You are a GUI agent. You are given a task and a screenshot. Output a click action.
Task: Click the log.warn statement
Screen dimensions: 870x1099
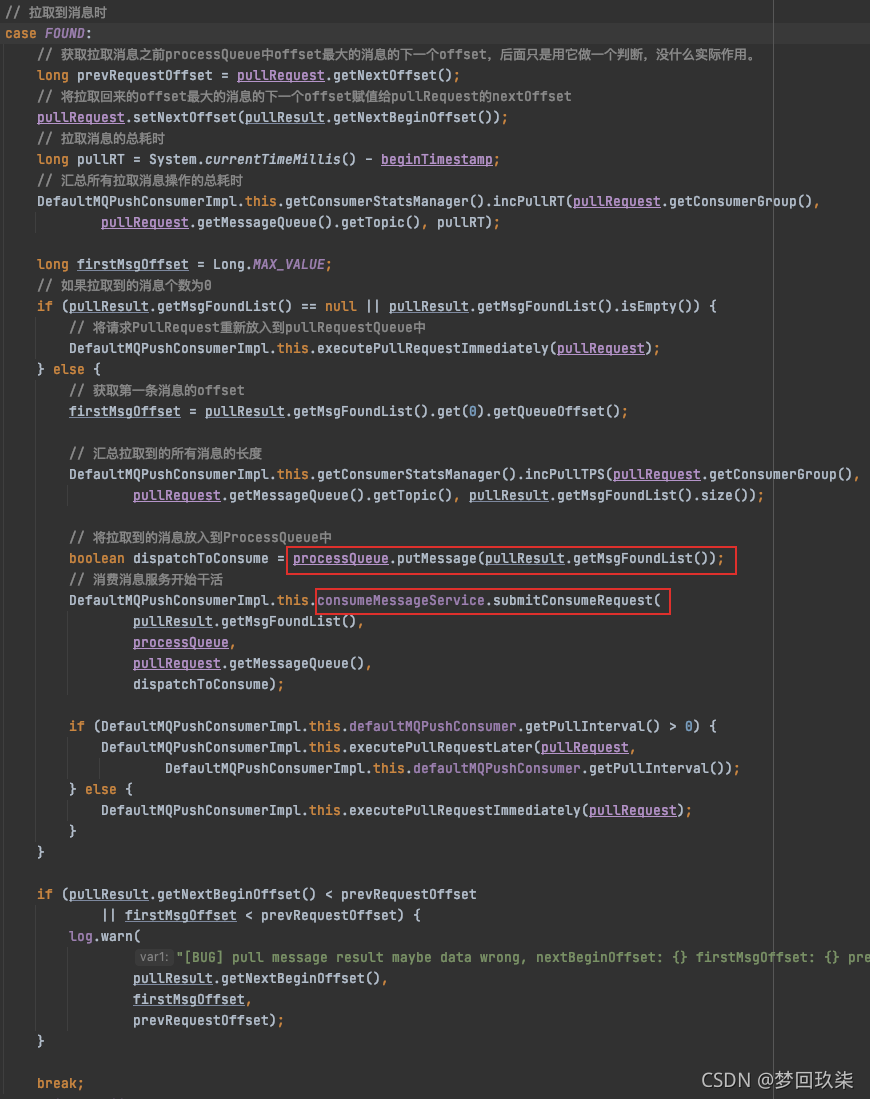click(x=104, y=936)
